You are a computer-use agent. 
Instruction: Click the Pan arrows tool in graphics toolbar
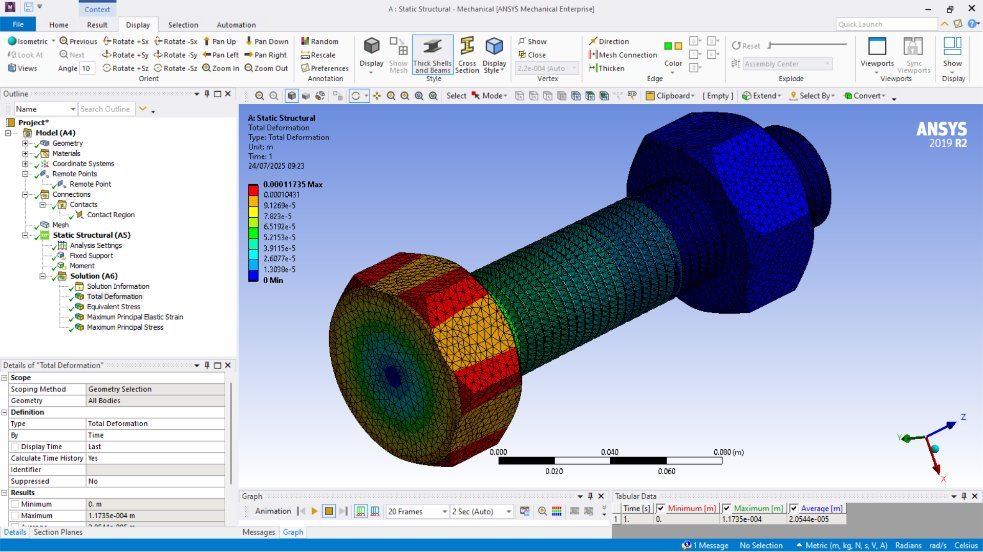(377, 96)
